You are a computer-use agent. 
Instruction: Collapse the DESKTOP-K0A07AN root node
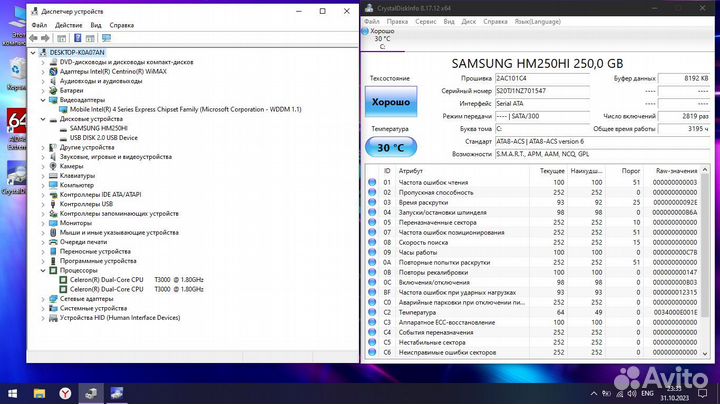pyautogui.click(x=33, y=53)
